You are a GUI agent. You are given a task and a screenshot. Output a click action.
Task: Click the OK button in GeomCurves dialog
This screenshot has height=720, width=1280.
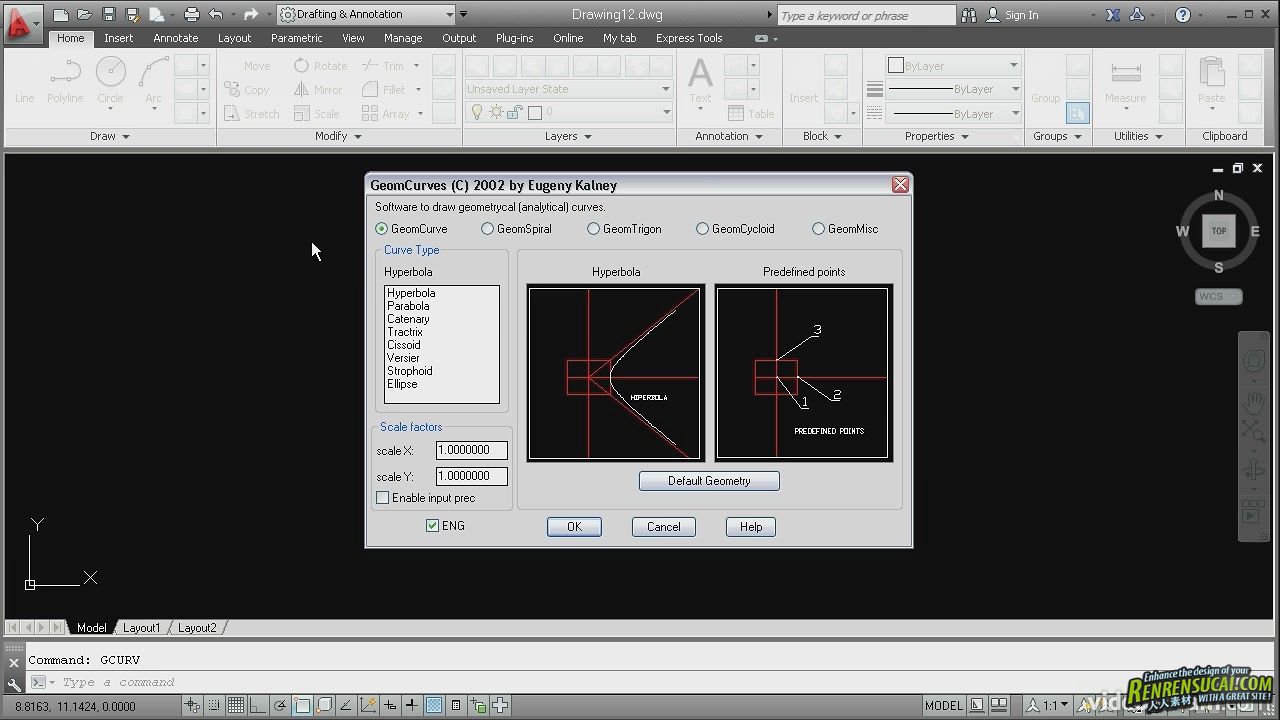click(574, 527)
